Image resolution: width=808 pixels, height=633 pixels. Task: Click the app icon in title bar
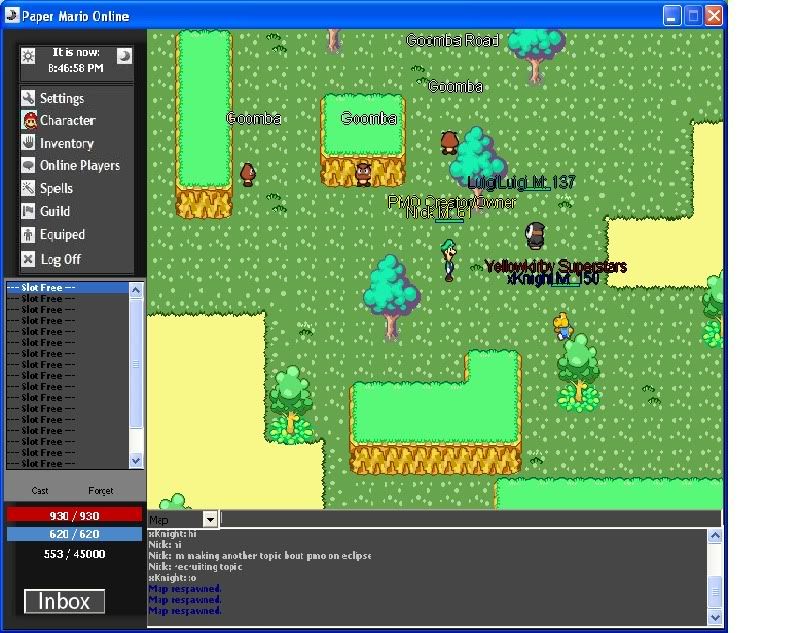point(12,15)
